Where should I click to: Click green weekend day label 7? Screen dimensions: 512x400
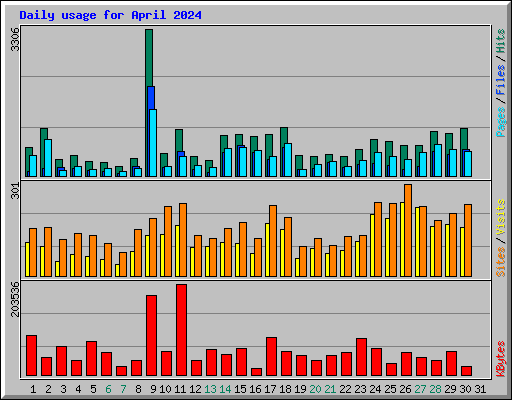tap(123, 389)
